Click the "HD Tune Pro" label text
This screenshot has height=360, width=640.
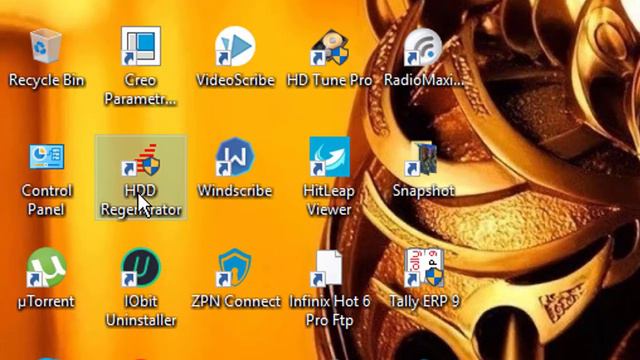pyautogui.click(x=329, y=80)
